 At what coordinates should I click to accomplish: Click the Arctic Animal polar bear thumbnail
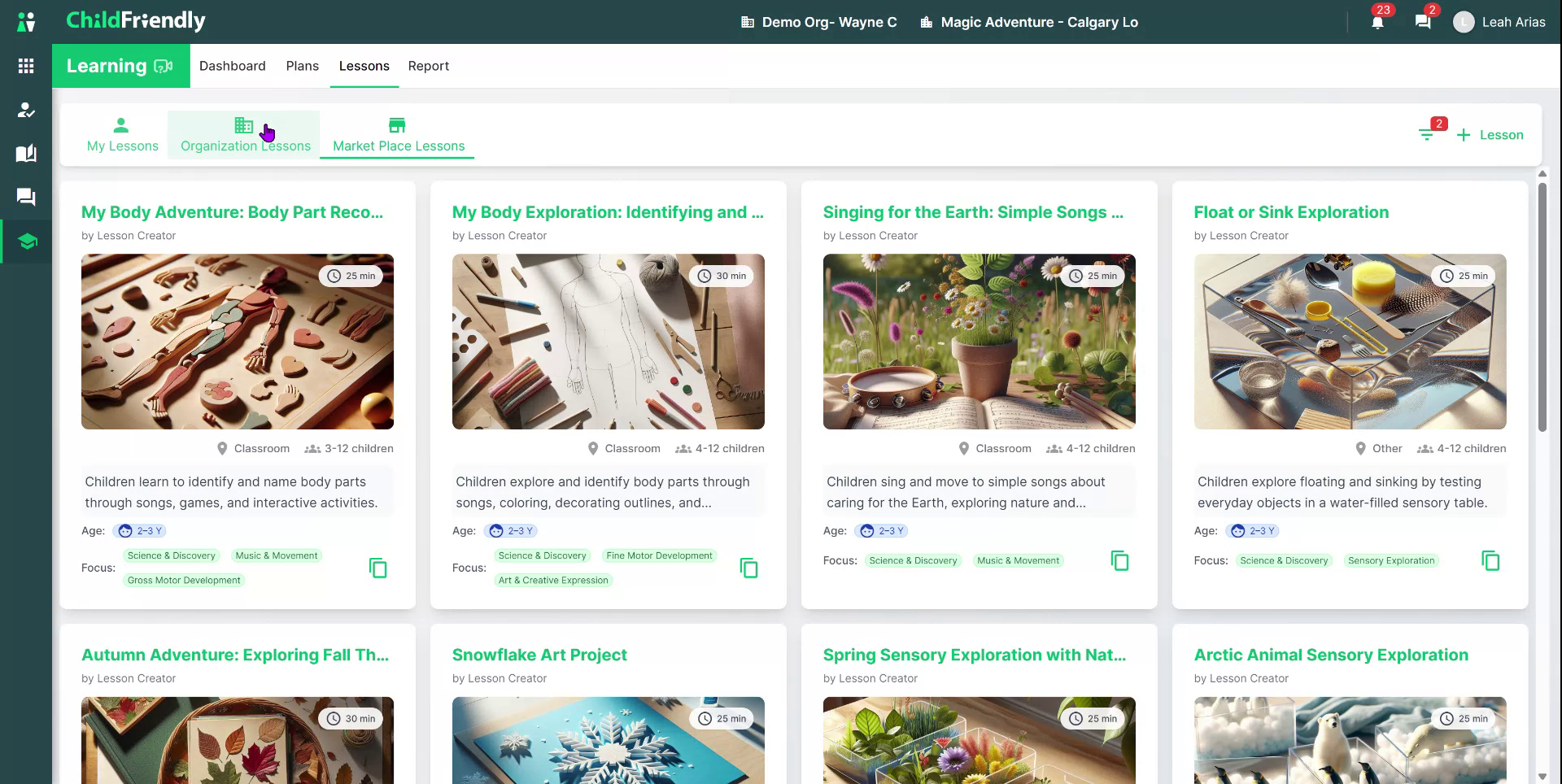coord(1350,740)
